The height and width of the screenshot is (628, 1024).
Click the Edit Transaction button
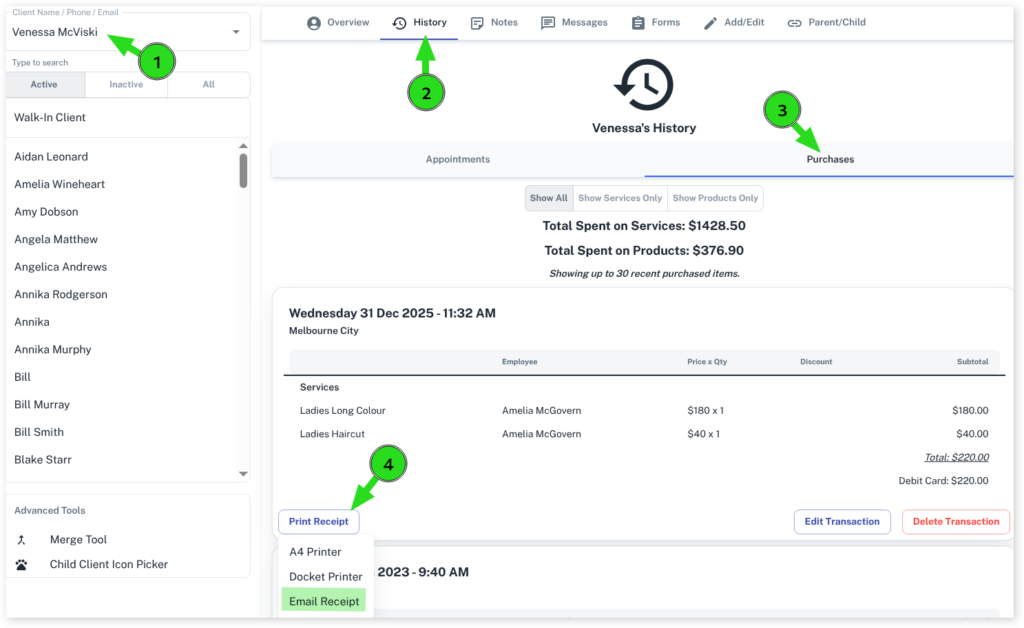[x=842, y=522]
